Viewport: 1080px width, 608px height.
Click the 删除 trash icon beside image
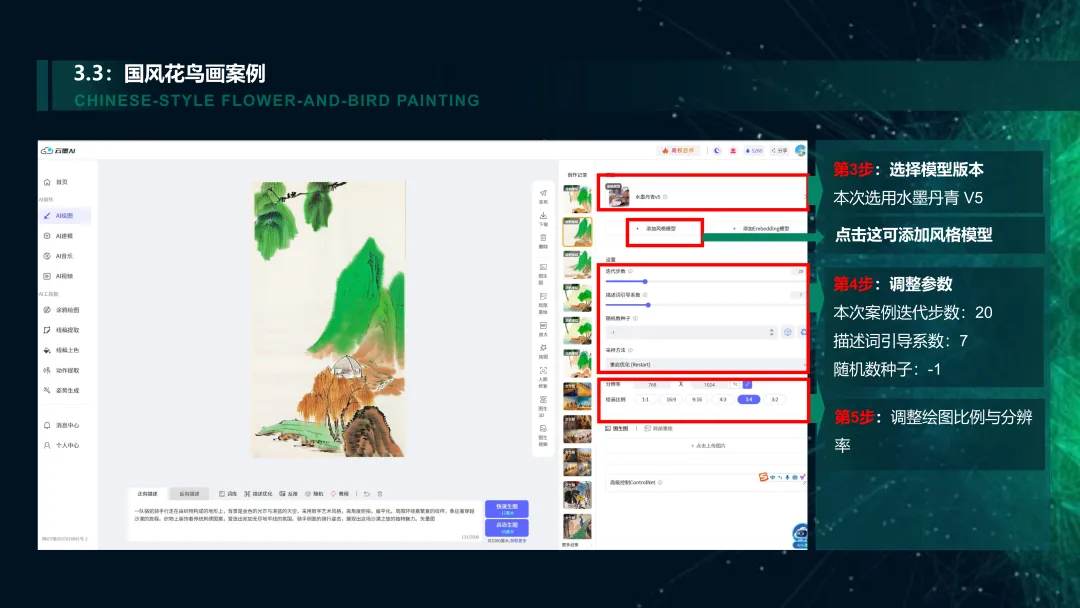pos(543,238)
